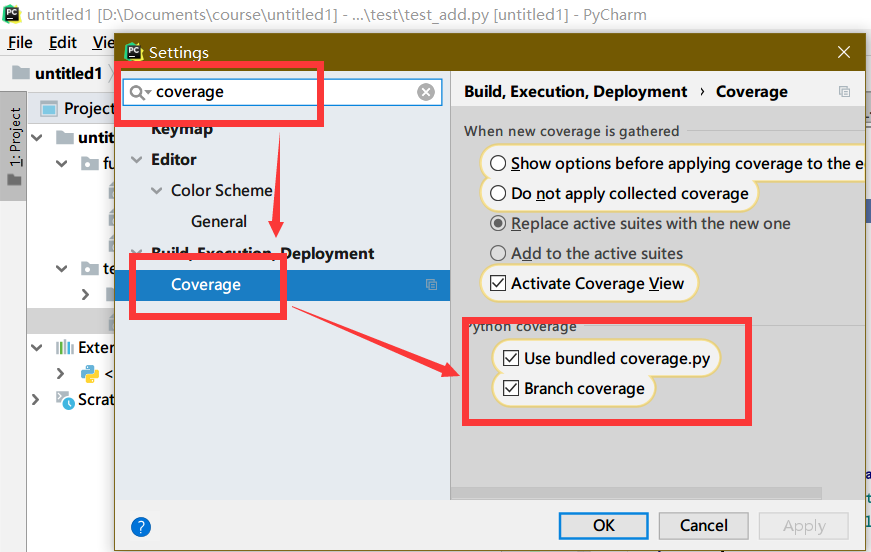
Task: Open the File menu
Action: (x=20, y=43)
